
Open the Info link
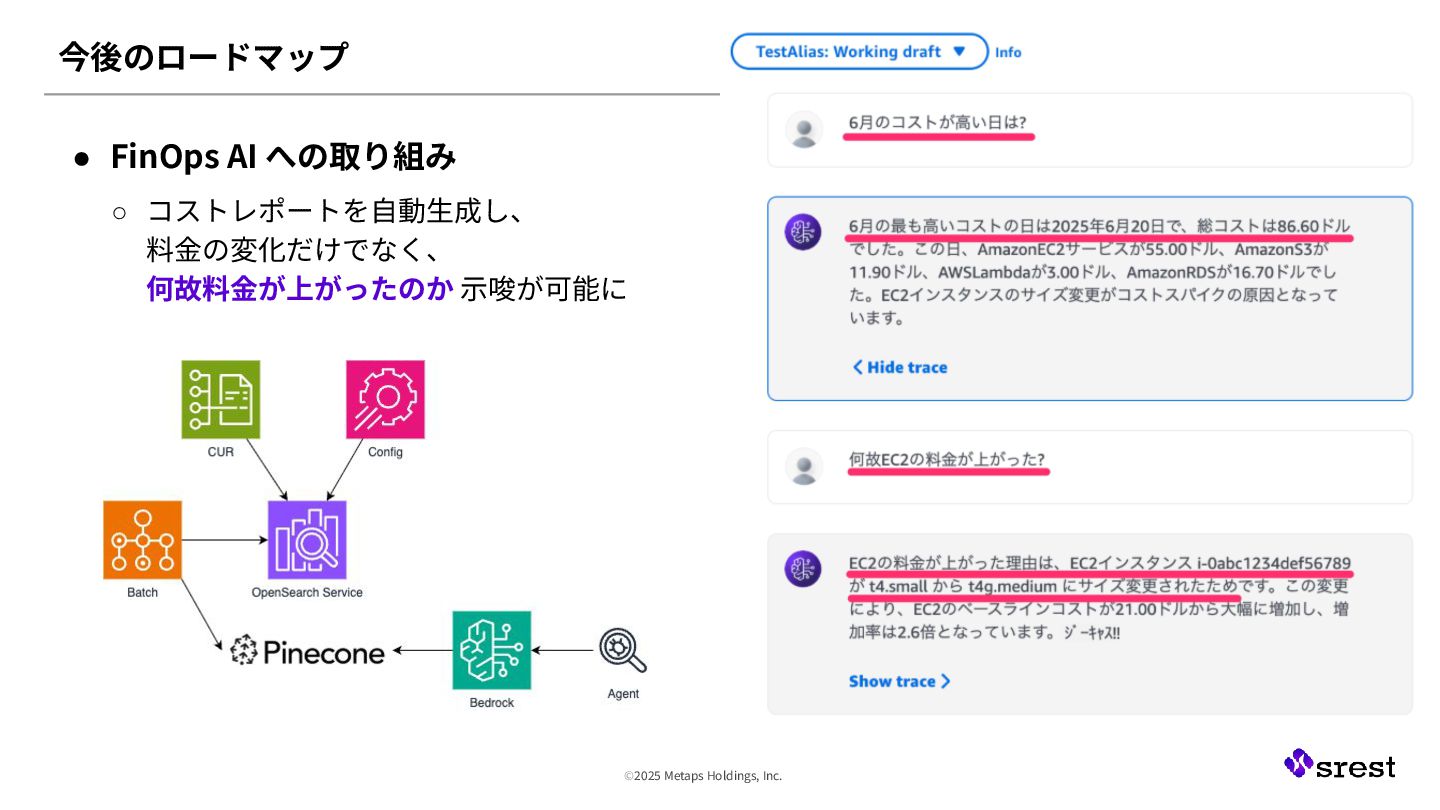point(1008,52)
